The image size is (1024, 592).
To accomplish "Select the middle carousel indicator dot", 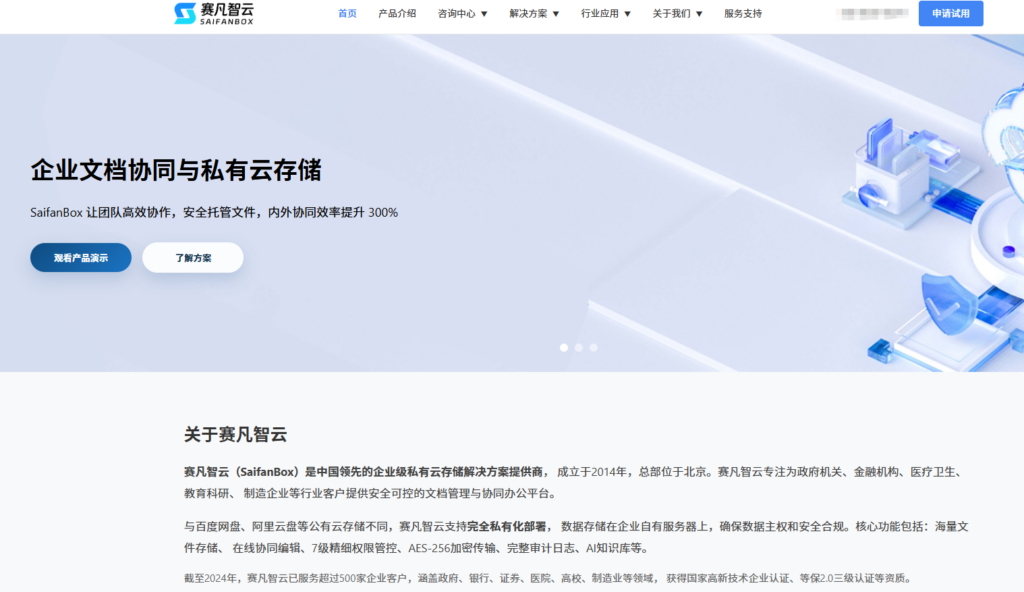I will click(x=578, y=346).
